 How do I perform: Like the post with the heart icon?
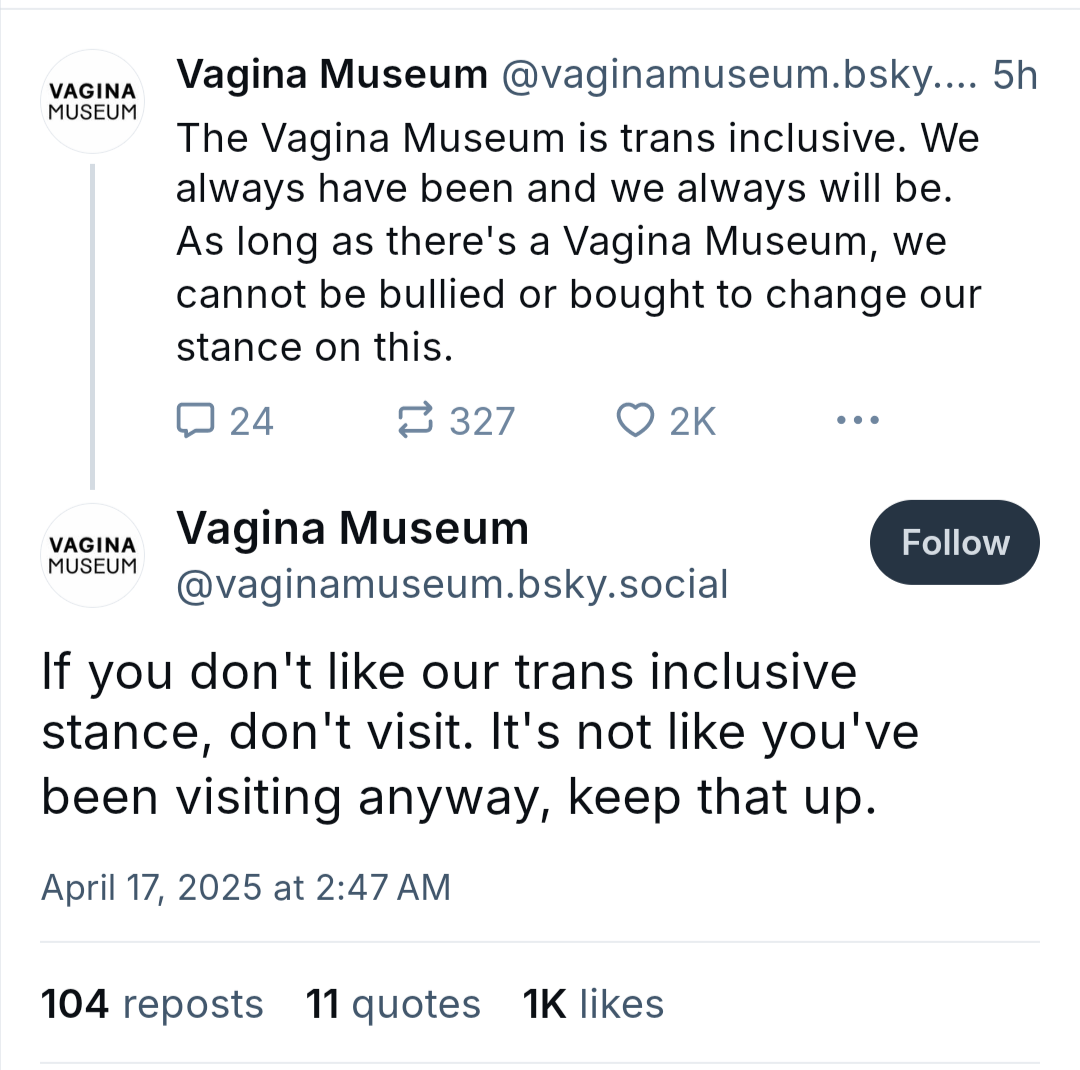[635, 420]
